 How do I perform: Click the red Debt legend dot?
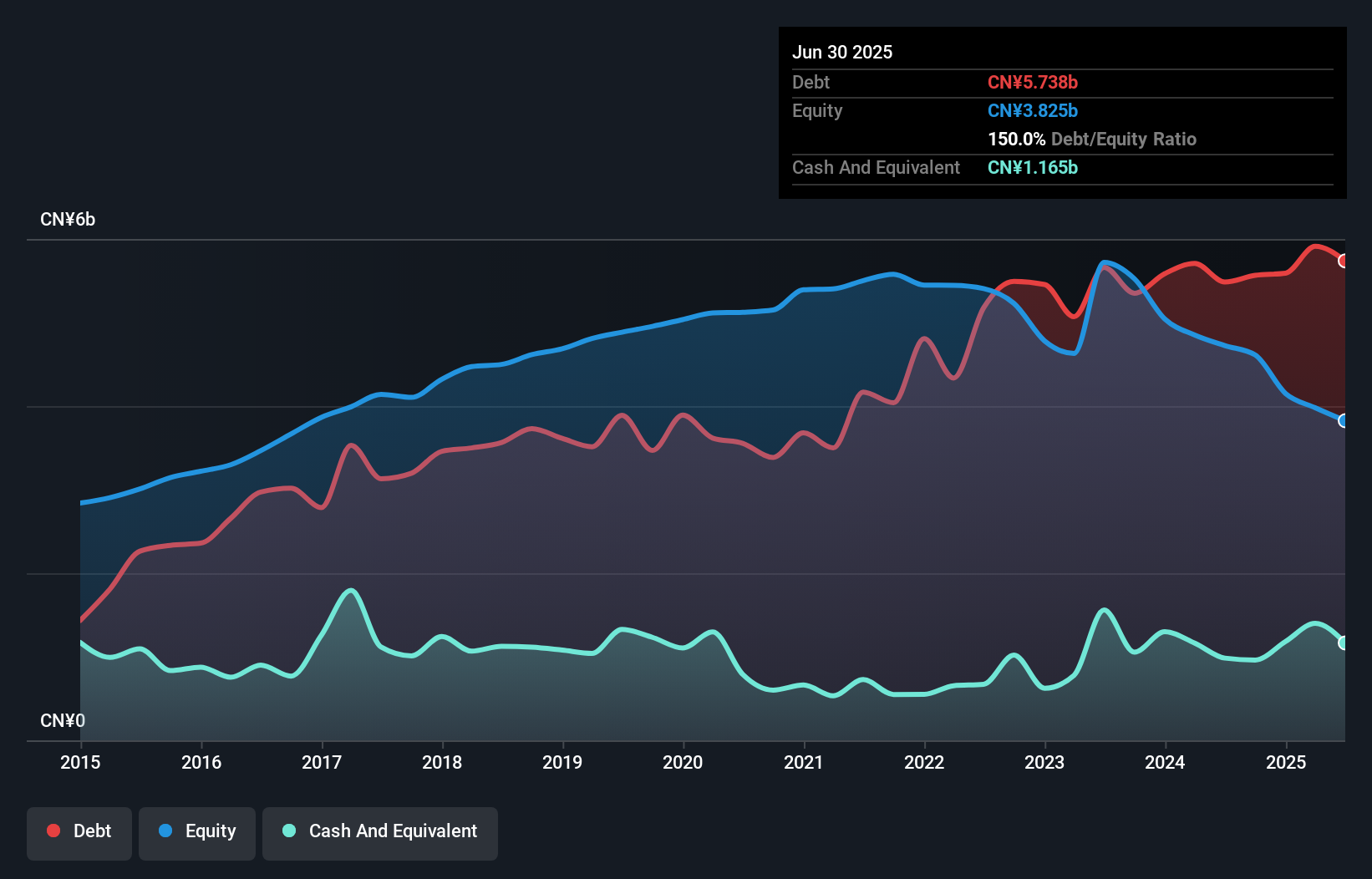53,831
